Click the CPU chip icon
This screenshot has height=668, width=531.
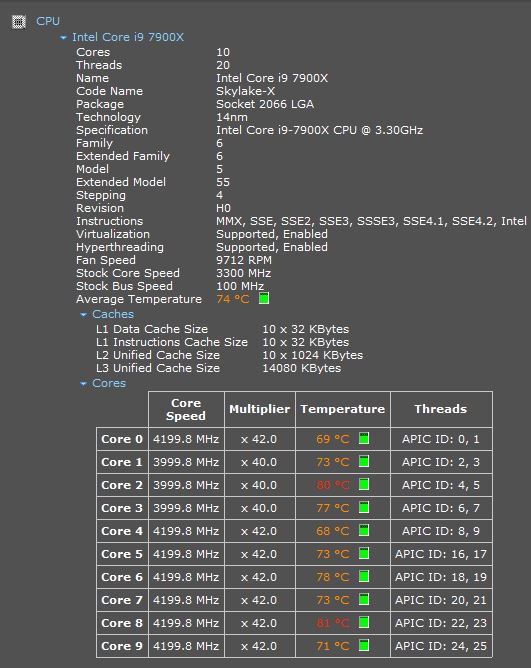click(x=19, y=22)
